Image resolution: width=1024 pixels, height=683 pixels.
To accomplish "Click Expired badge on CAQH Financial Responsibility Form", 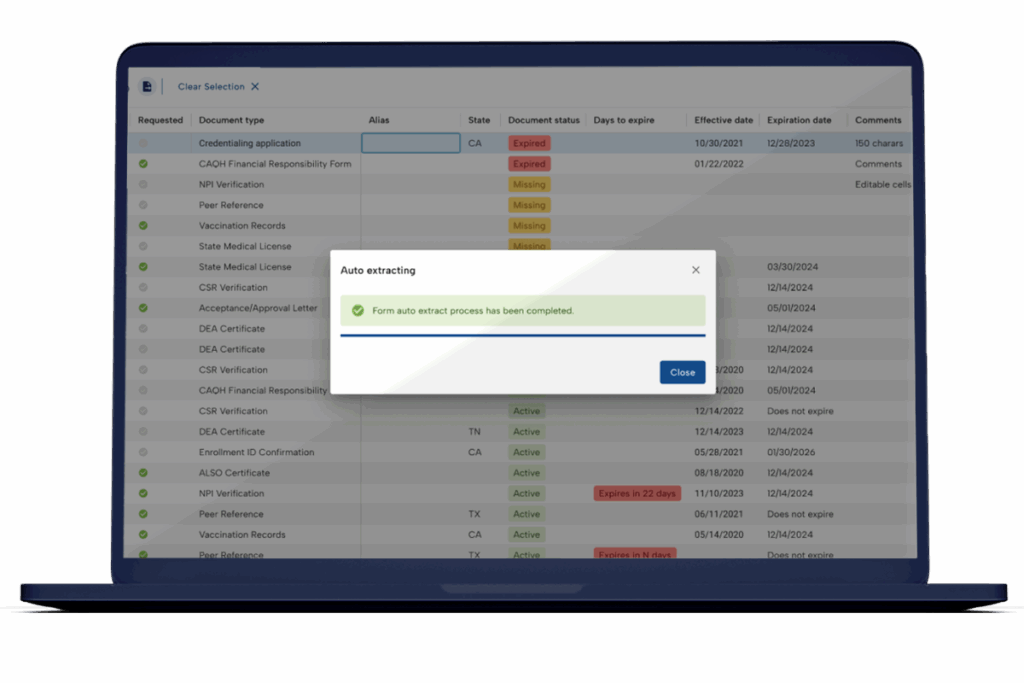I will click(529, 164).
